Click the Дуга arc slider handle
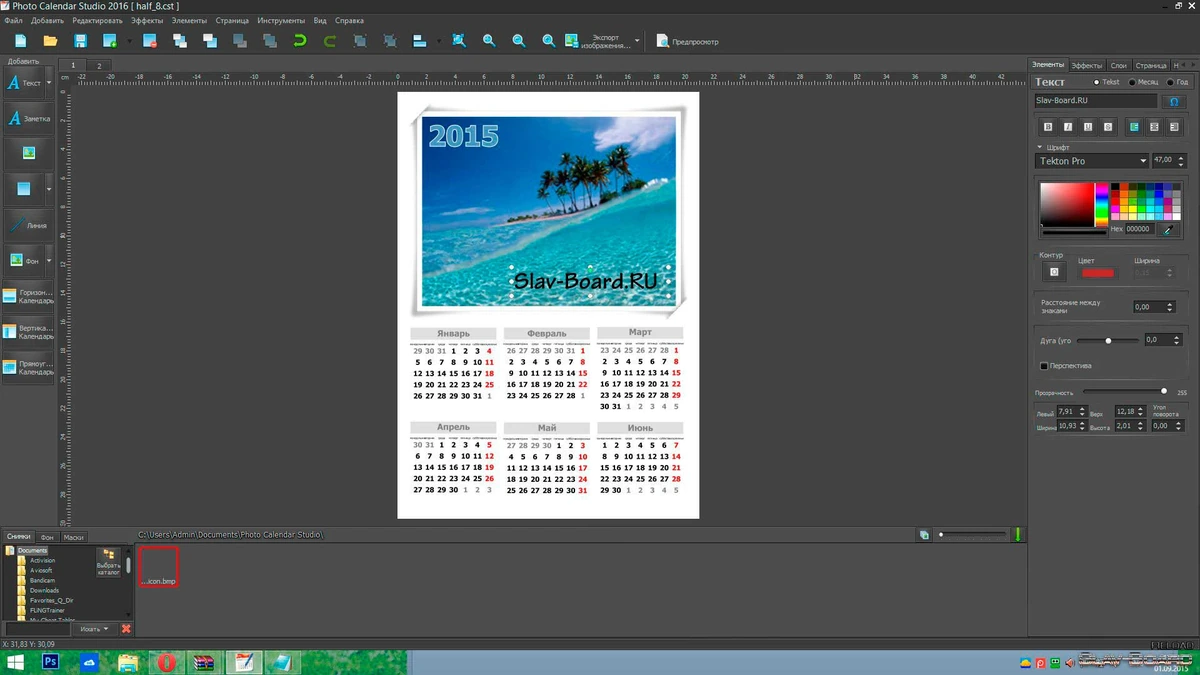The image size is (1200, 675). [1108, 341]
